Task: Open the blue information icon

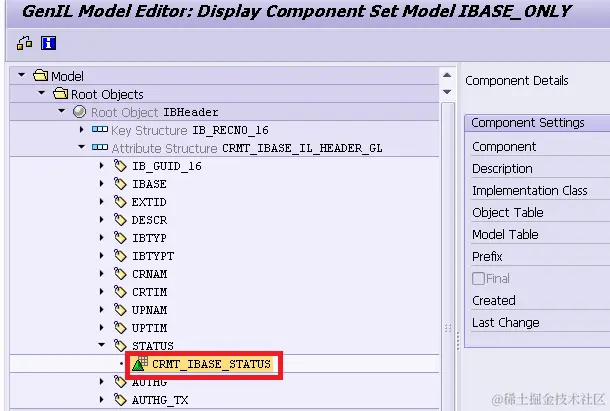Action: click(x=48, y=43)
